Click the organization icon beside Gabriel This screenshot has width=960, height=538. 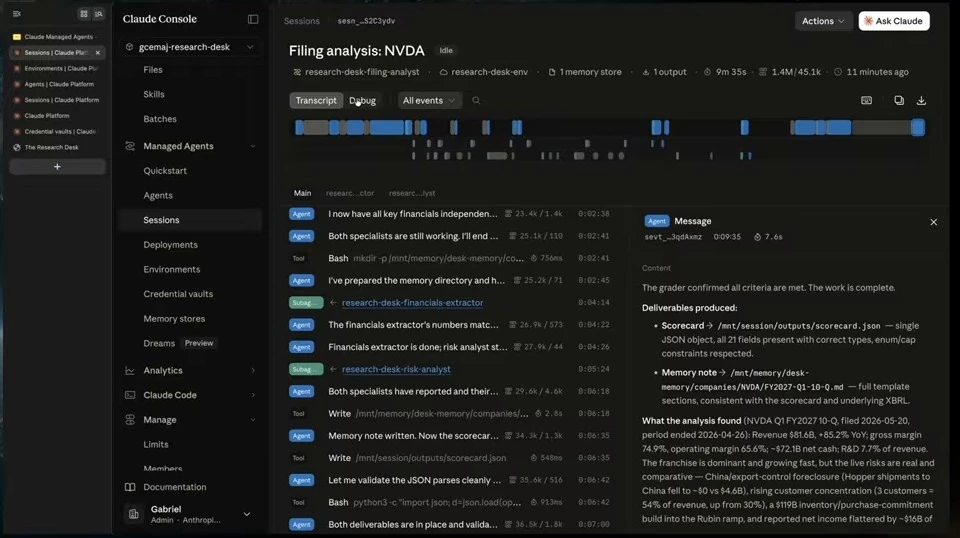pos(133,514)
